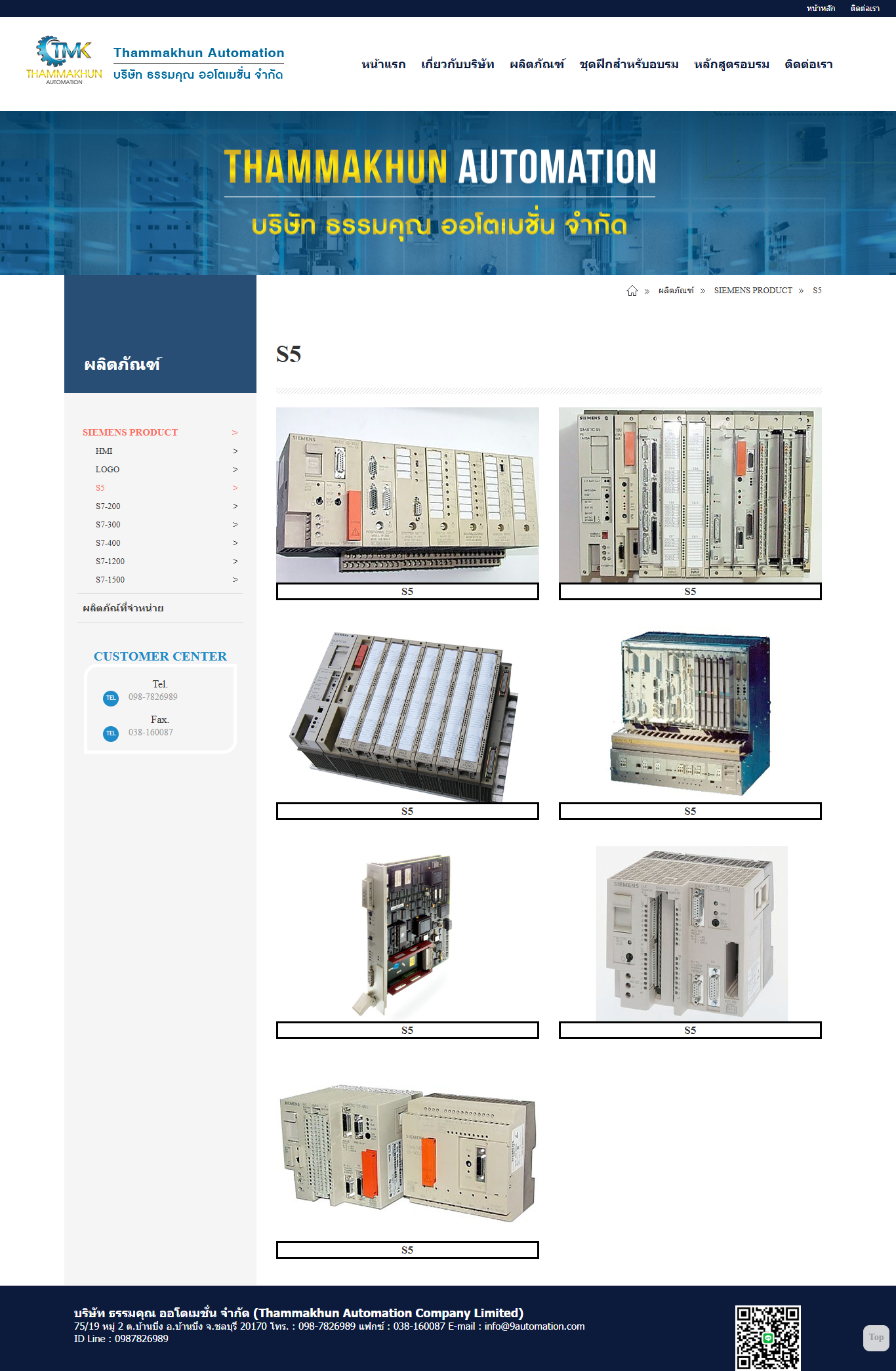Image resolution: width=896 pixels, height=1371 pixels.
Task: Click fax number 038-160087 in Customer Center
Action: [151, 732]
